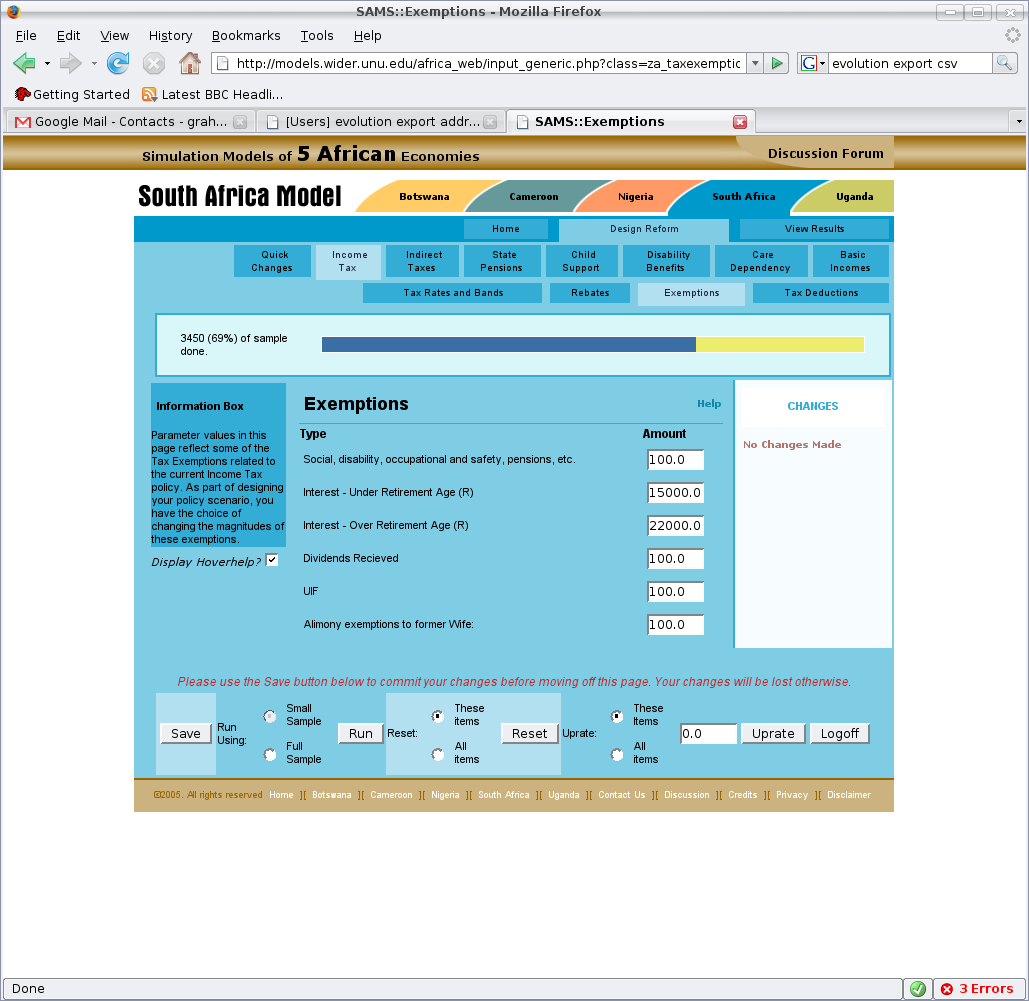Click the browser Back arrow icon
The width and height of the screenshot is (1029, 1001).
pos(24,63)
